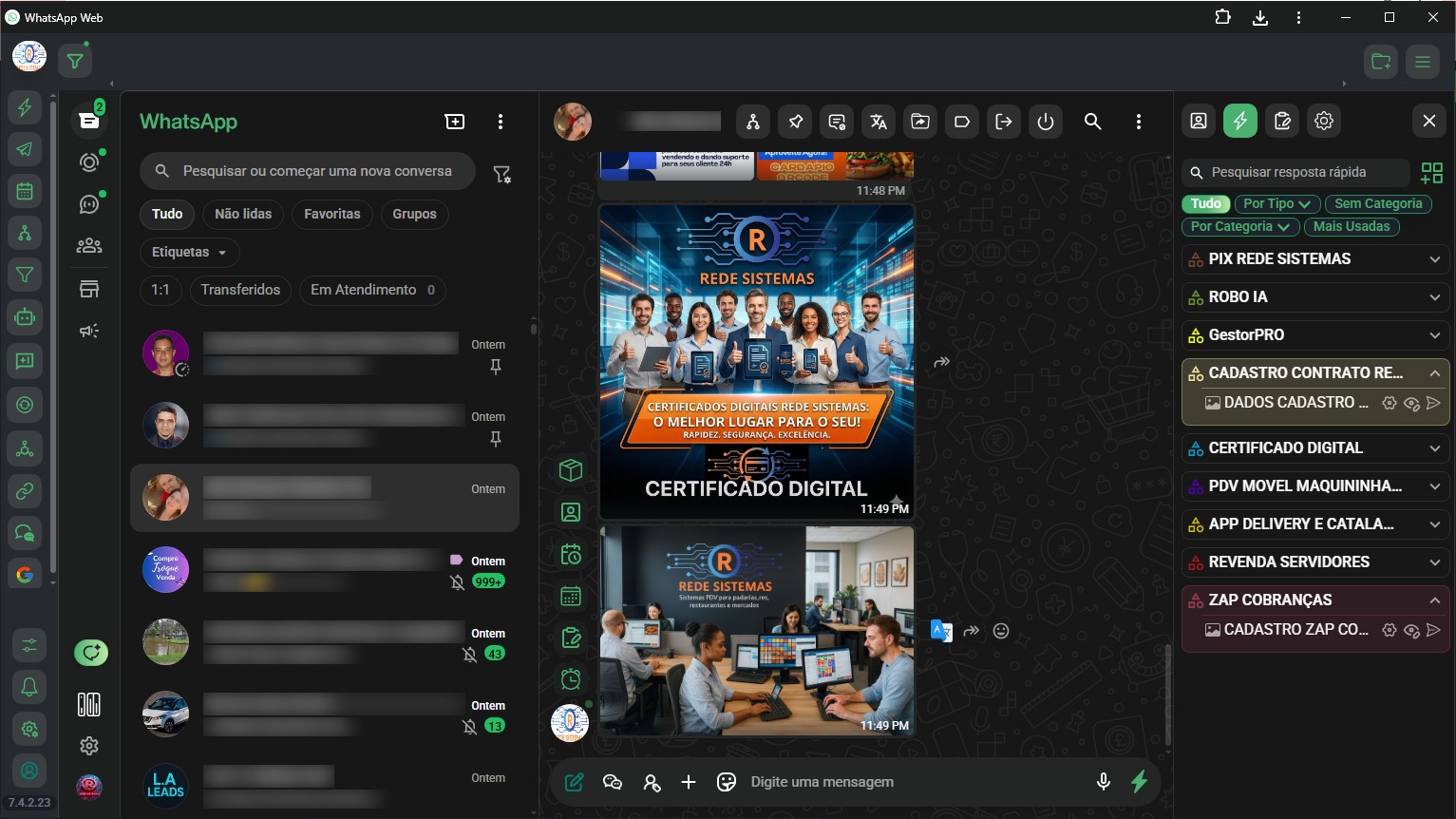Open the contact card icon in the right panel
1456x819 pixels.
pos(1198,121)
